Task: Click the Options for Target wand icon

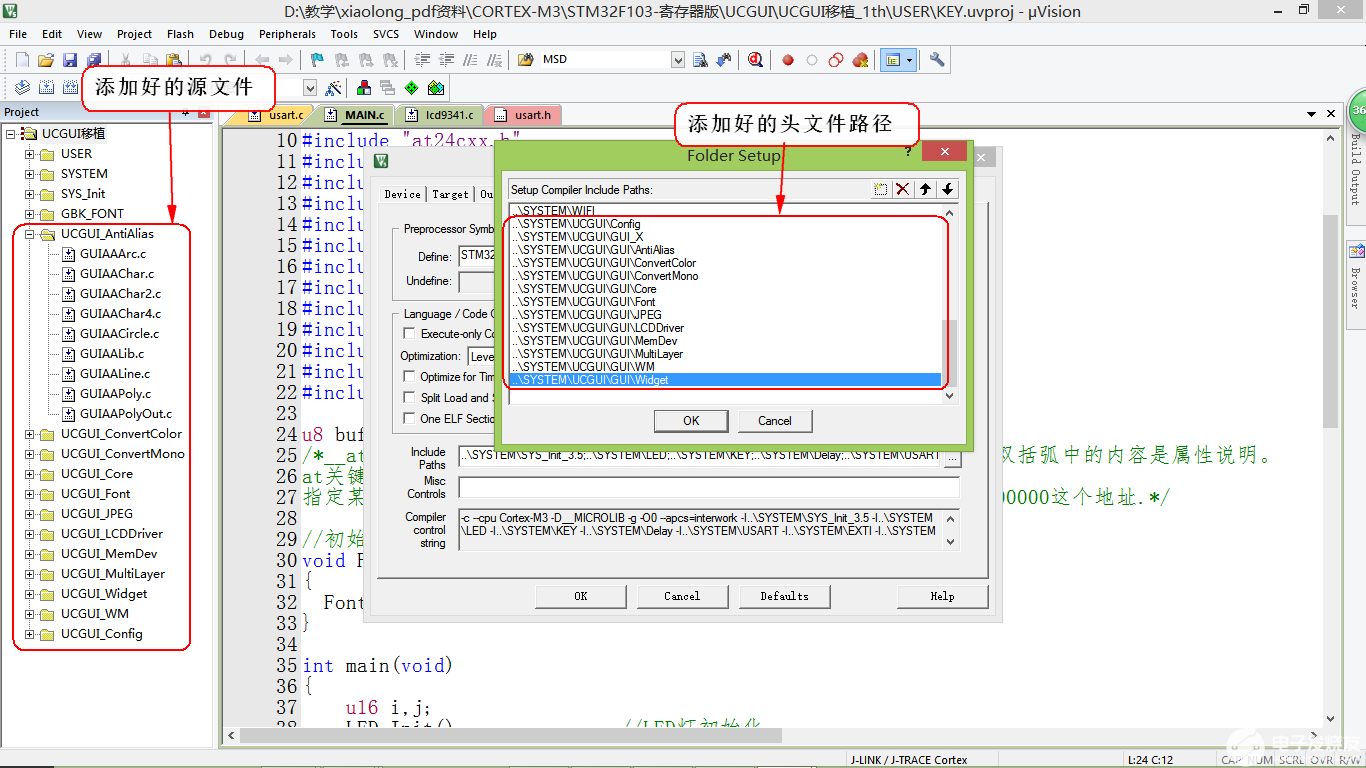Action: click(334, 88)
